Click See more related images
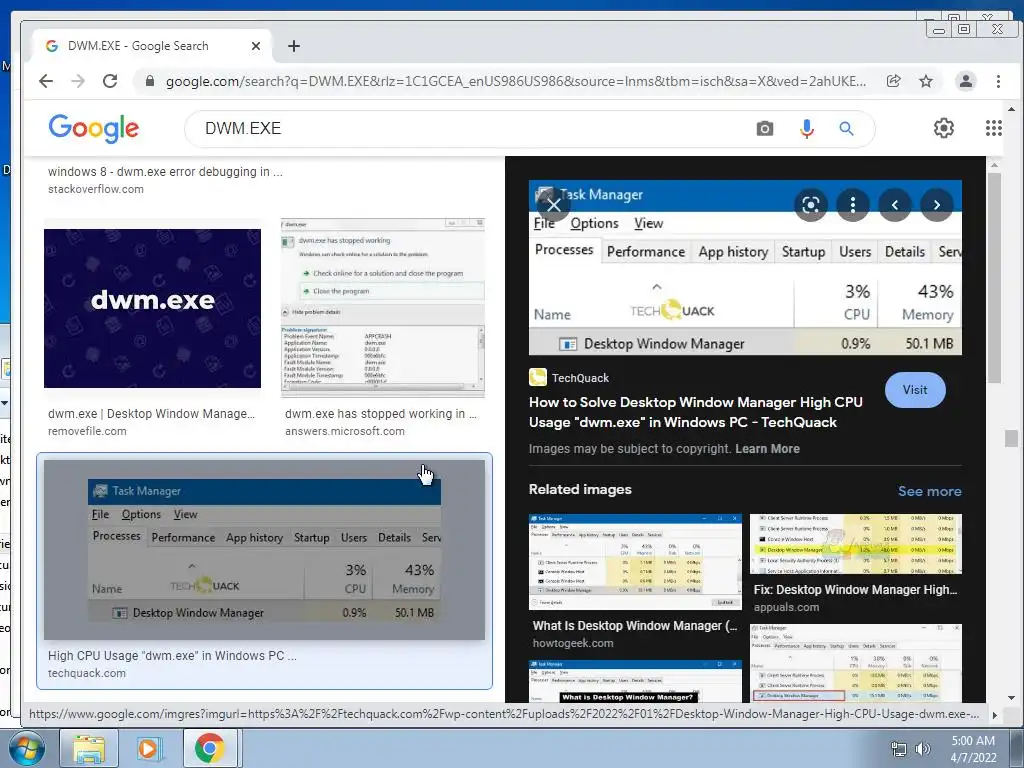The height and width of the screenshot is (768, 1024). tap(929, 491)
